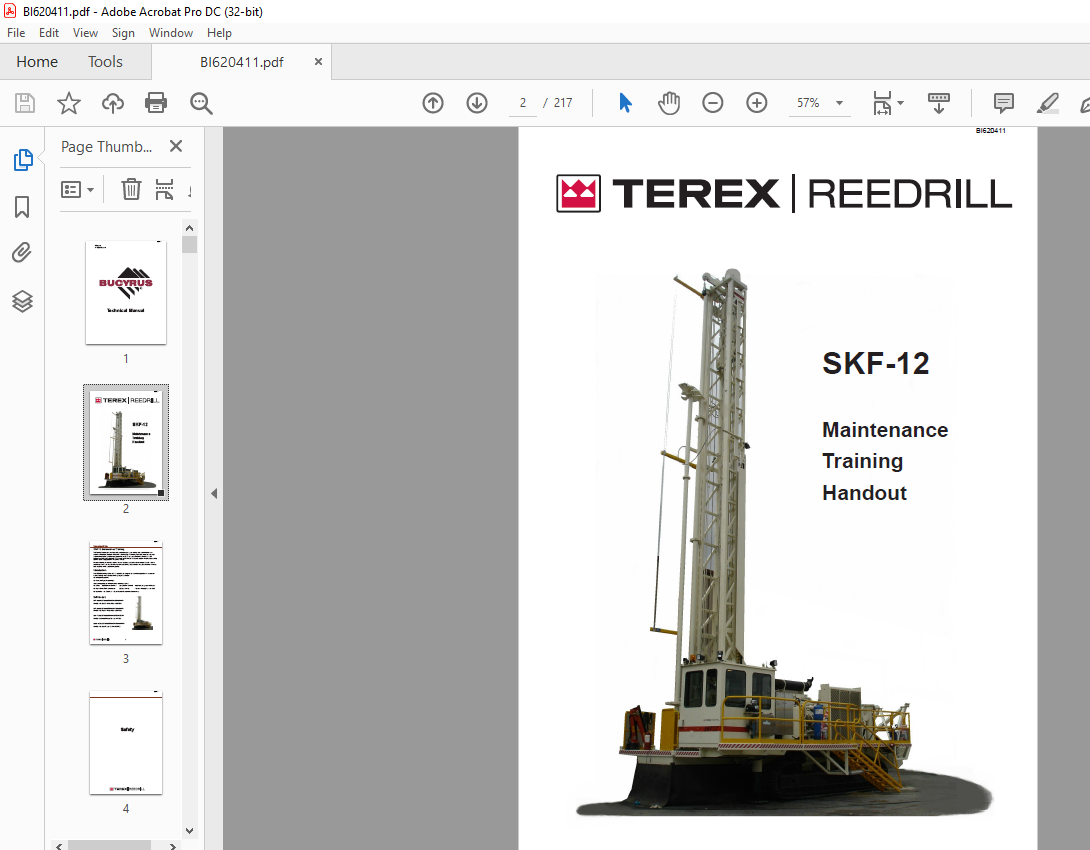Click the SKF-12 title text

point(876,363)
